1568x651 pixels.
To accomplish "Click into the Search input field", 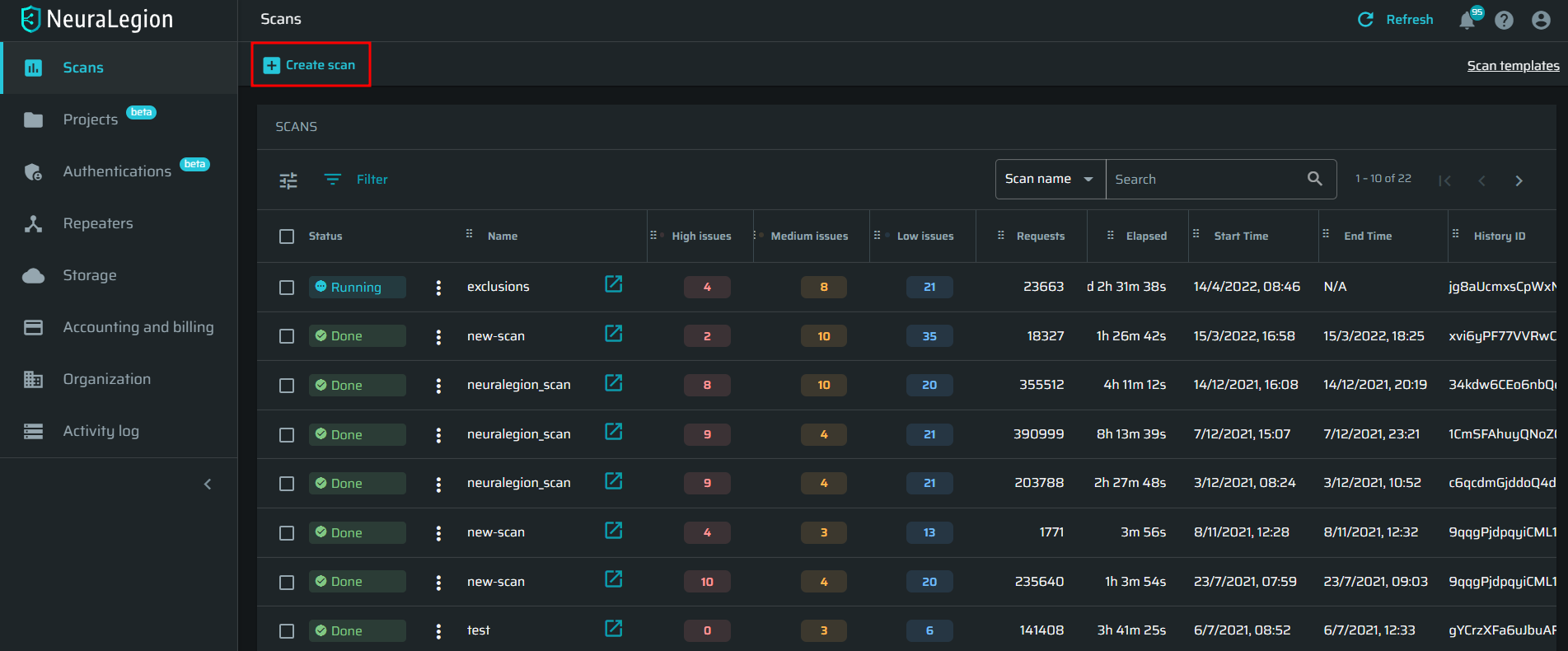I will click(1203, 180).
